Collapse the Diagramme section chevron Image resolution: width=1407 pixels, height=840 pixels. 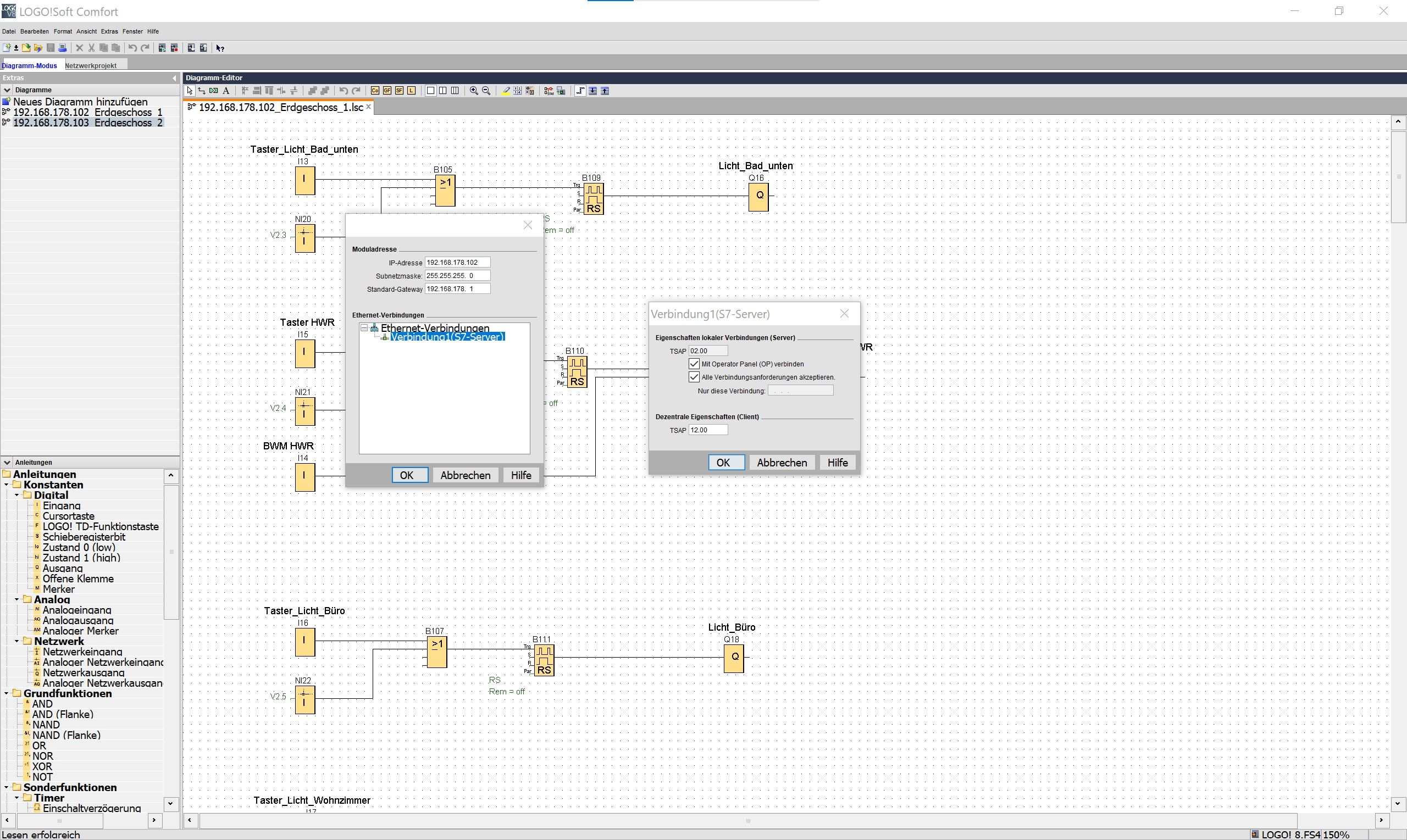pyautogui.click(x=7, y=90)
